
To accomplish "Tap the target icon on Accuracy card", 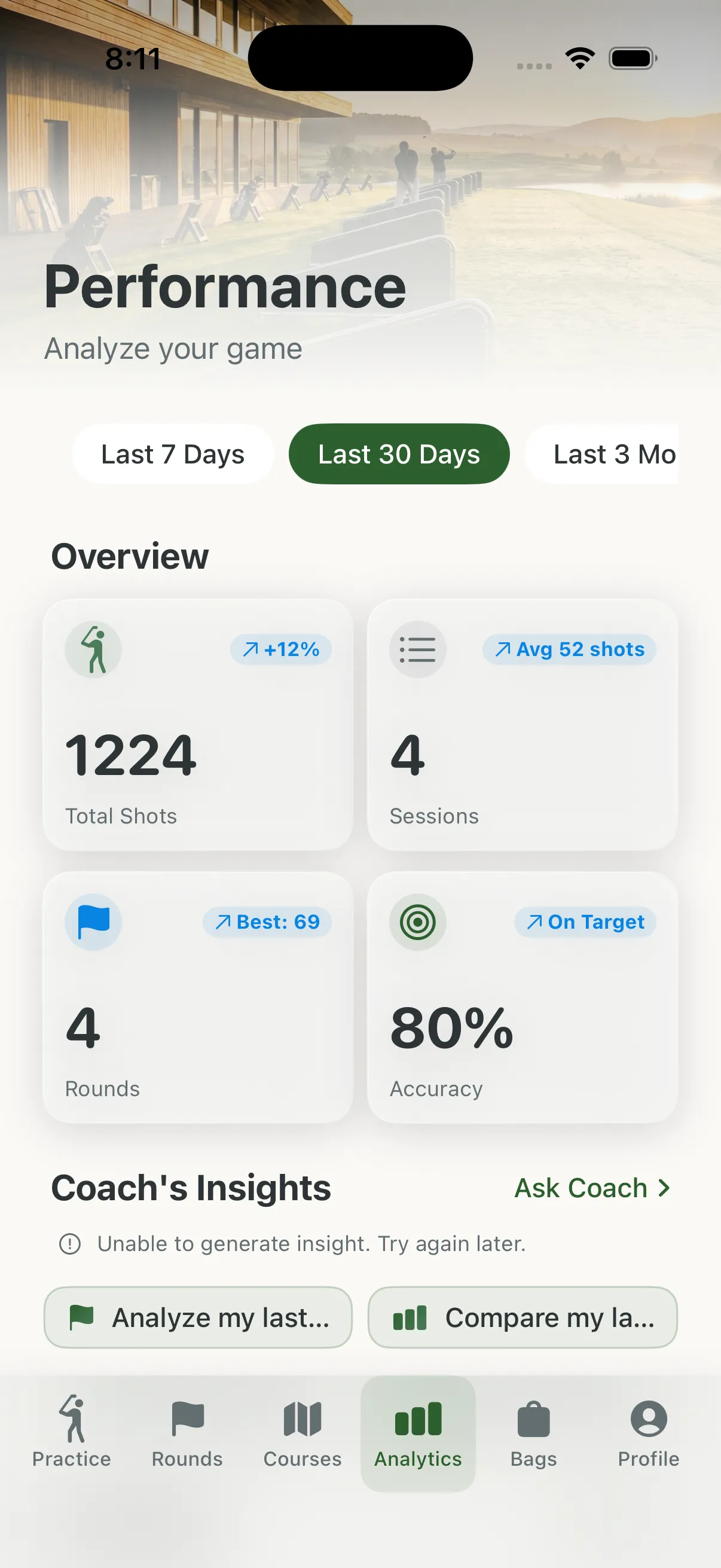I will [418, 922].
